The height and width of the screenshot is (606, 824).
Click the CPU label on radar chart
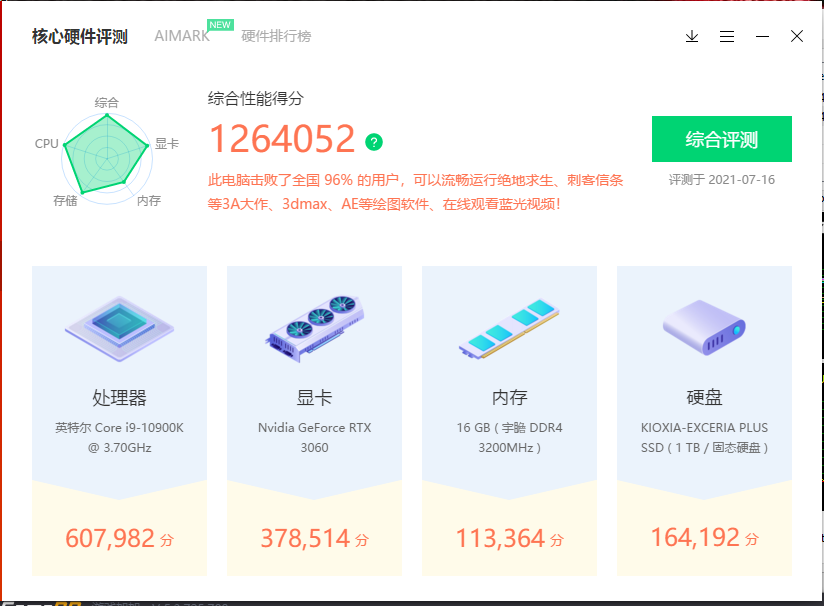(46, 143)
